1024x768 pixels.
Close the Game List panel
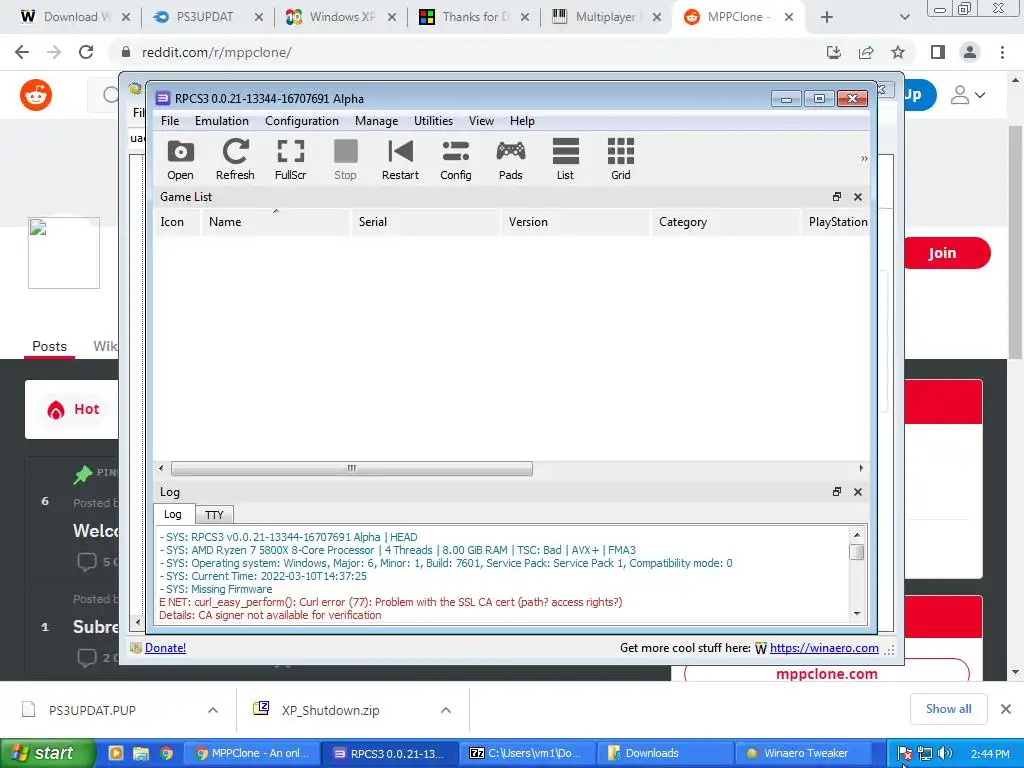(x=858, y=197)
